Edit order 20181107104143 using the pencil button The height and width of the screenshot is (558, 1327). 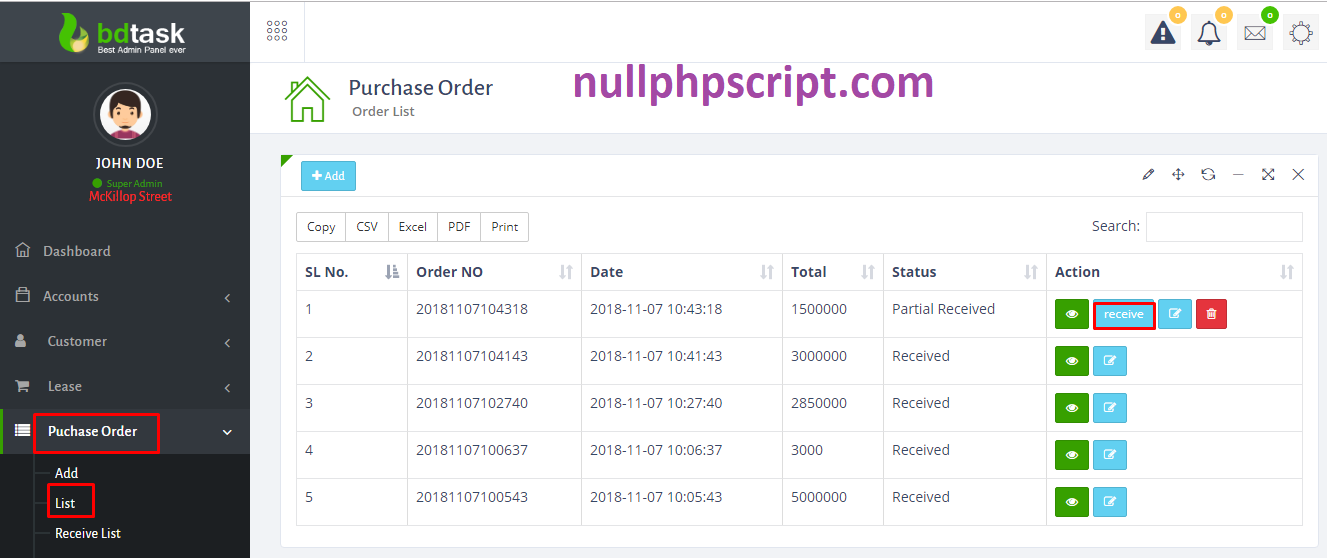1109,361
